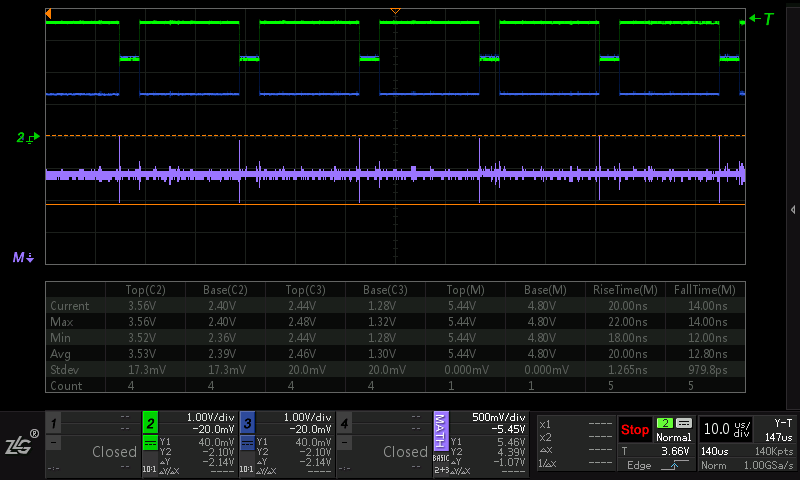Click the channel 2 ground level marker
The height and width of the screenshot is (480, 800).
28,137
